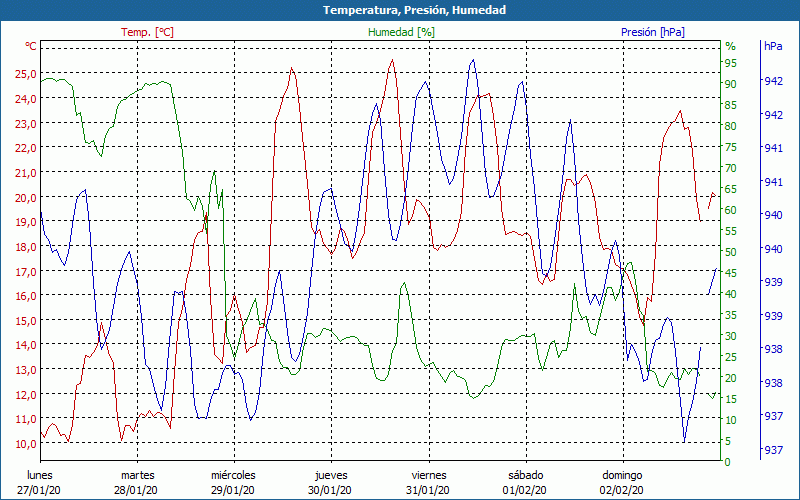Click the 'sábado' day label
This screenshot has width=800, height=500.
pos(526,476)
